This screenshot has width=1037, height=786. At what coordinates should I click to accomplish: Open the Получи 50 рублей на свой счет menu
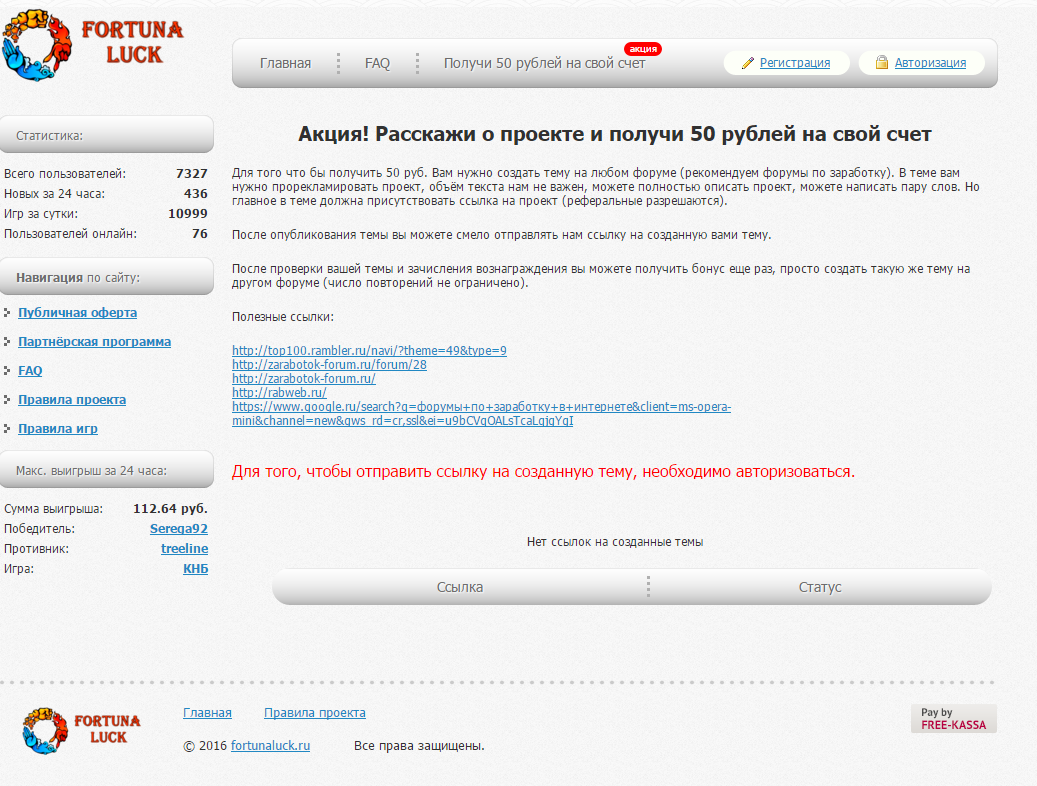544,64
